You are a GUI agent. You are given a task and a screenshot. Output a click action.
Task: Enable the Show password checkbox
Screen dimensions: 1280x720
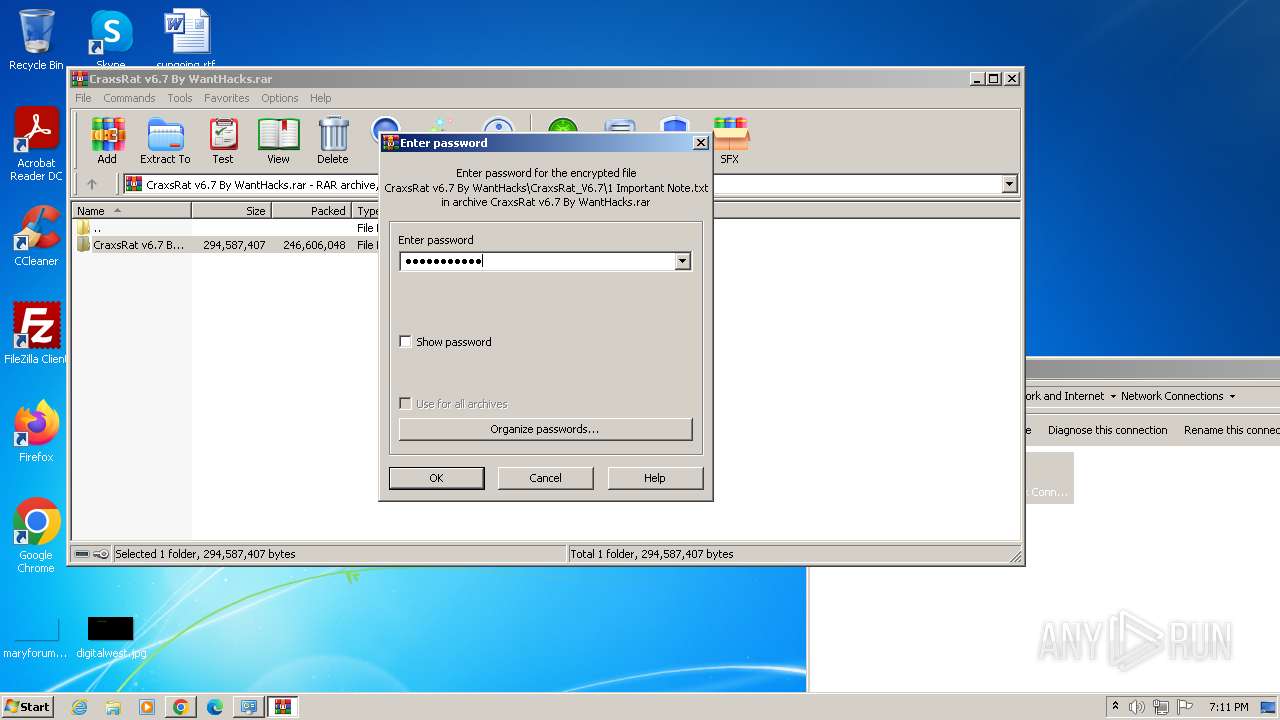pyautogui.click(x=405, y=342)
